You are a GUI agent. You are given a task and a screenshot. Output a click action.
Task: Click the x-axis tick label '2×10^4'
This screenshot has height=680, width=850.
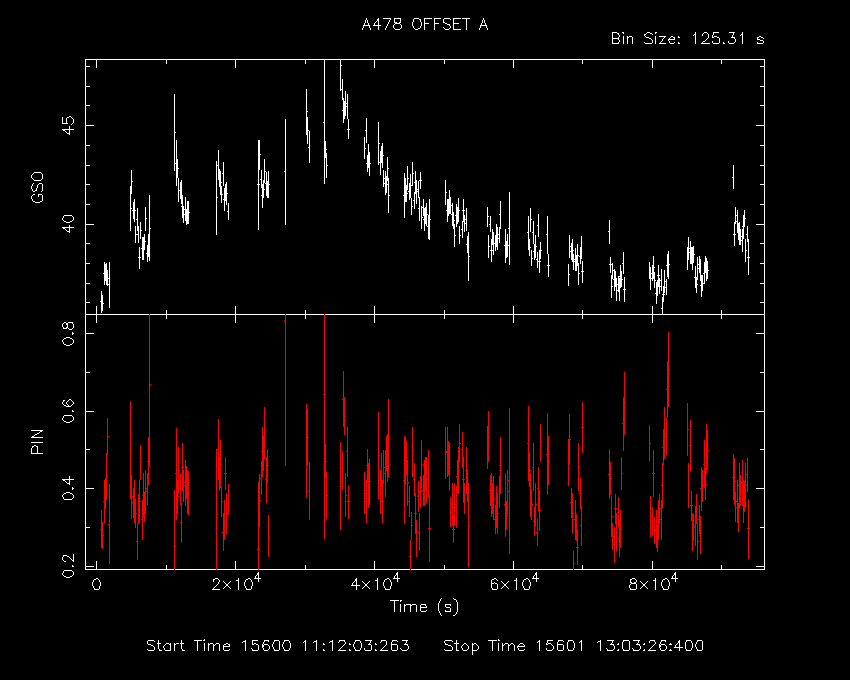[236, 583]
